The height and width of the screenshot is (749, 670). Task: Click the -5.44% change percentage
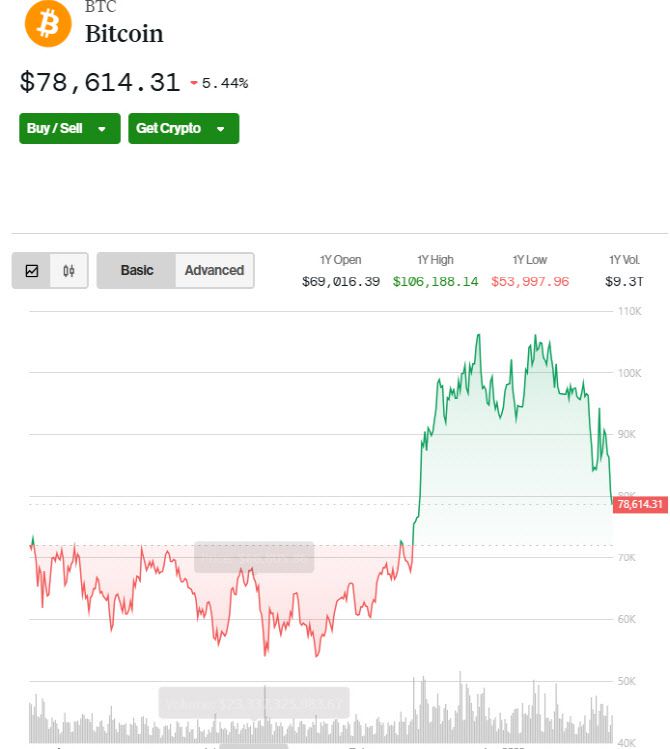click(225, 83)
